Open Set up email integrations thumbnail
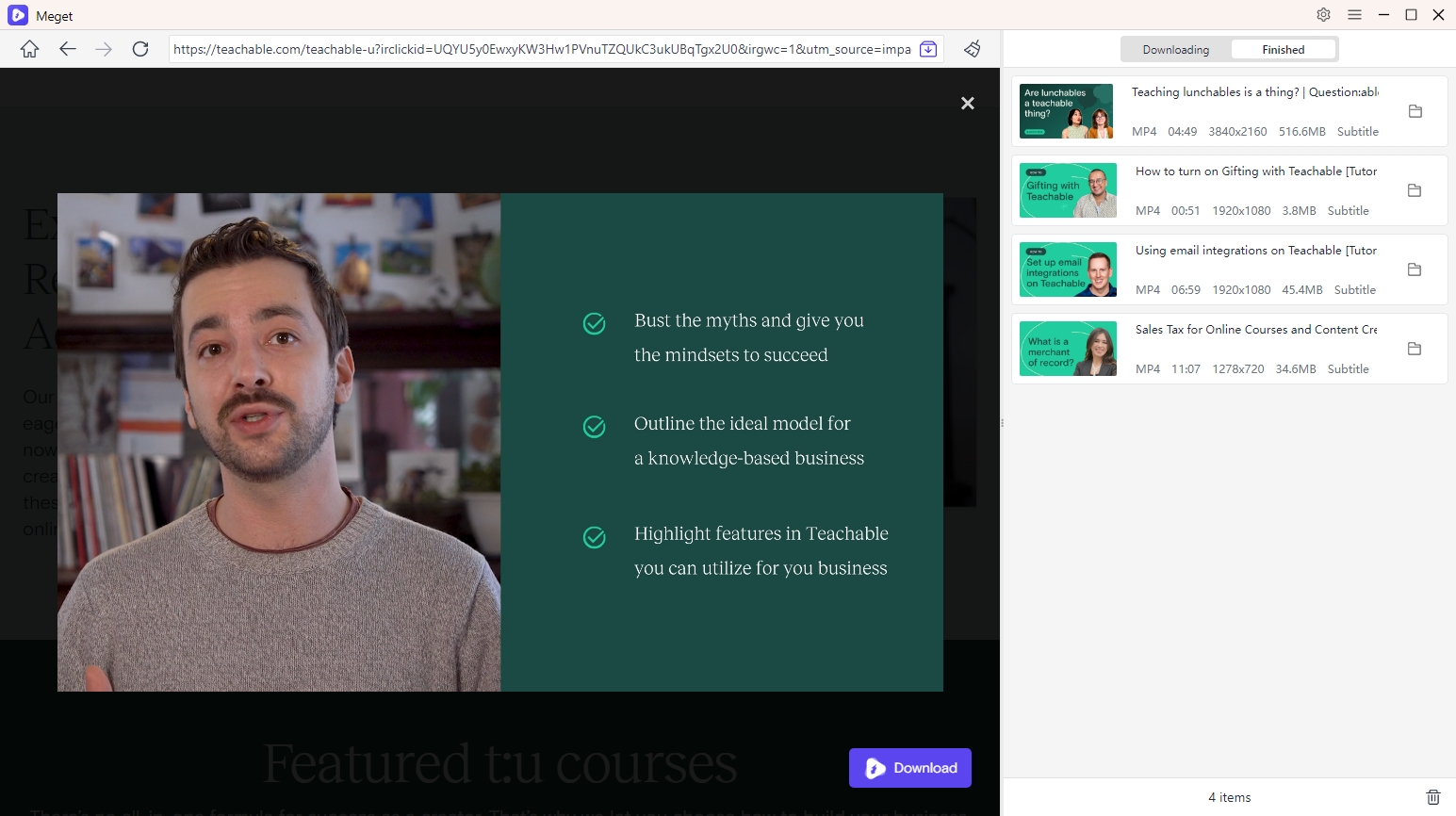Screen dimensions: 1456x816 coord(1068,269)
